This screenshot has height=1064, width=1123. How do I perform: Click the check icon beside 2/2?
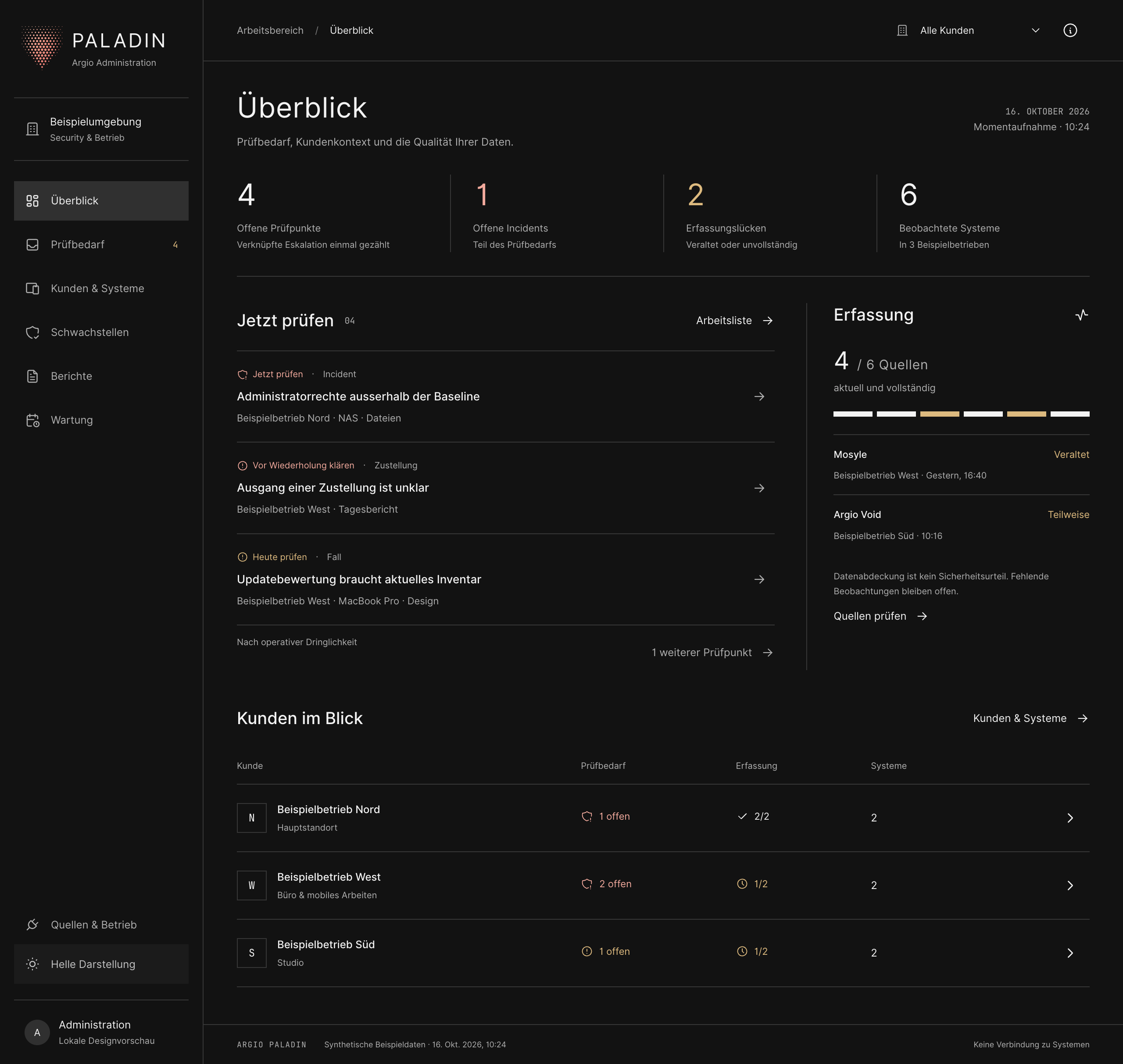tap(742, 816)
